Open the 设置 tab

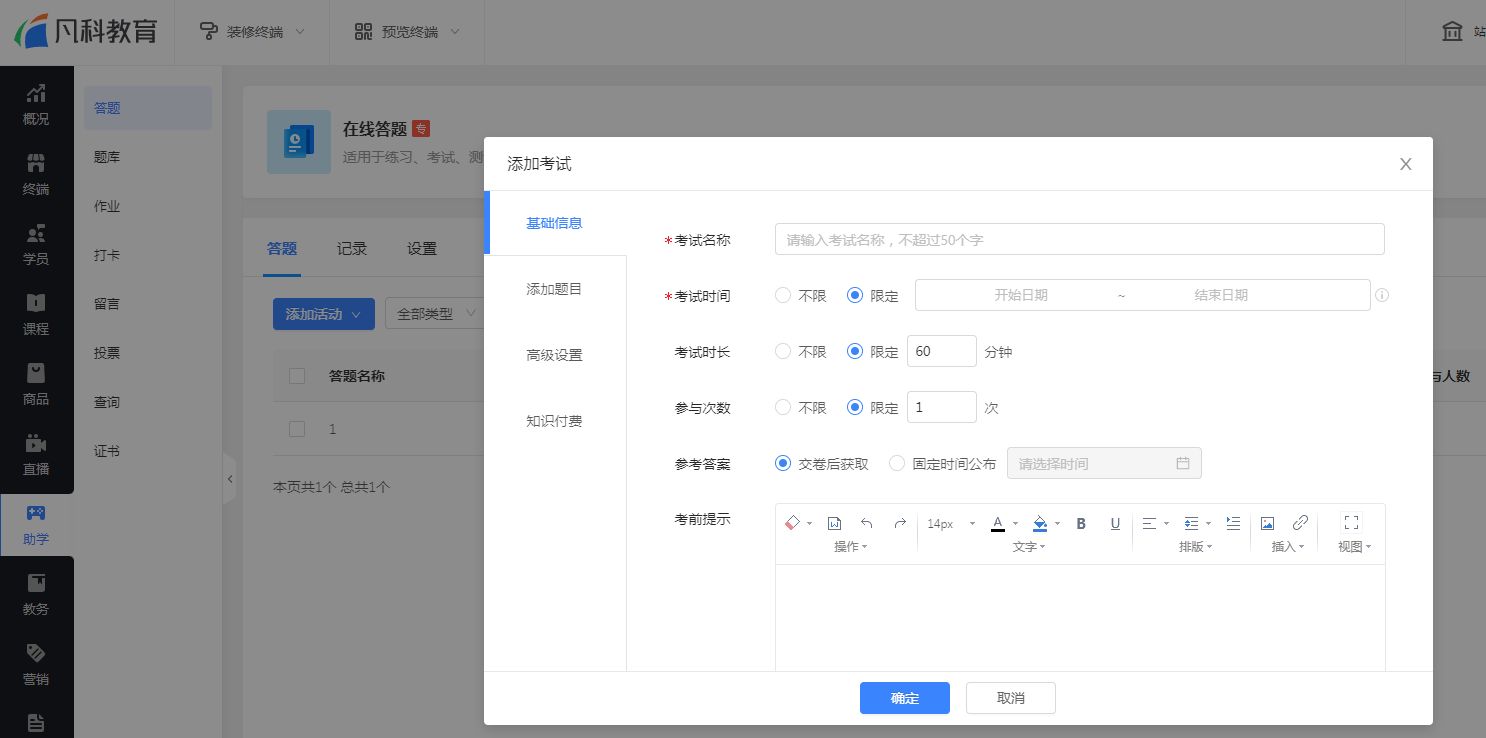422,249
